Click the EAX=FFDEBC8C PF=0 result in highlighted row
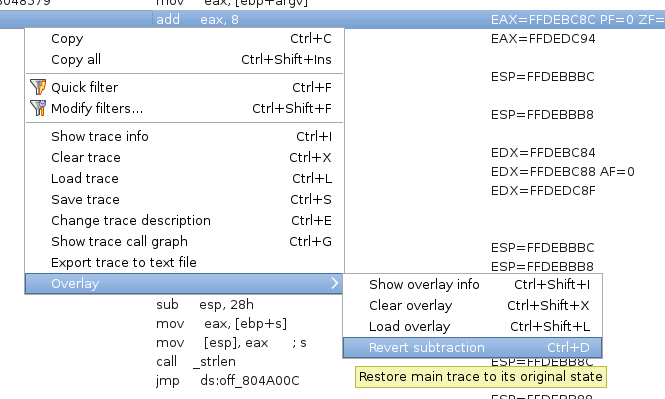This screenshot has height=399, width=665. pyautogui.click(x=562, y=20)
